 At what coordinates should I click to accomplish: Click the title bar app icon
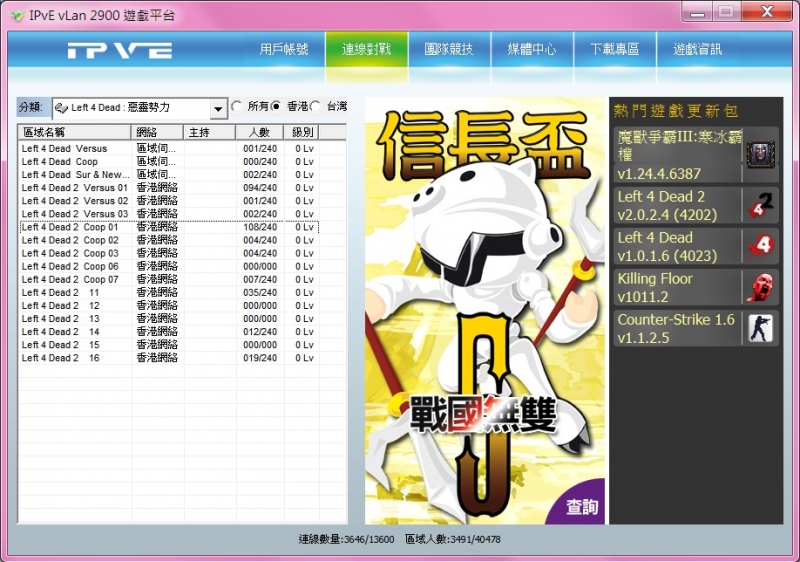[18, 15]
